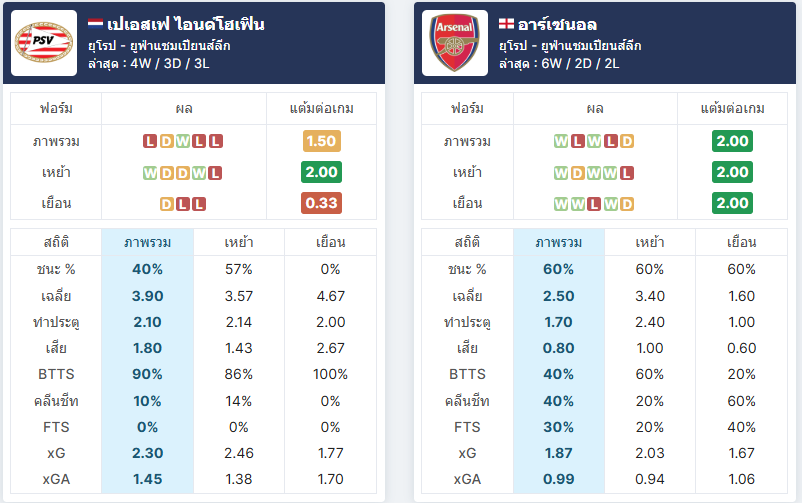802x503 pixels.
Task: Click the England flag icon
Action: 506,23
